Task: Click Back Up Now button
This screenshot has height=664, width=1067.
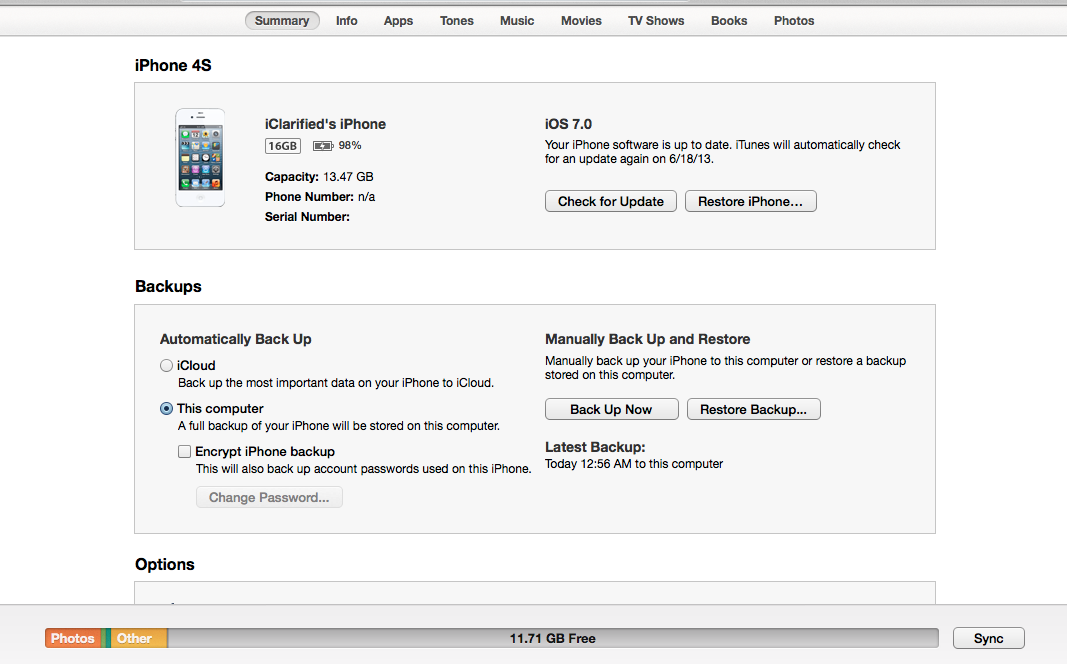Action: 611,410
